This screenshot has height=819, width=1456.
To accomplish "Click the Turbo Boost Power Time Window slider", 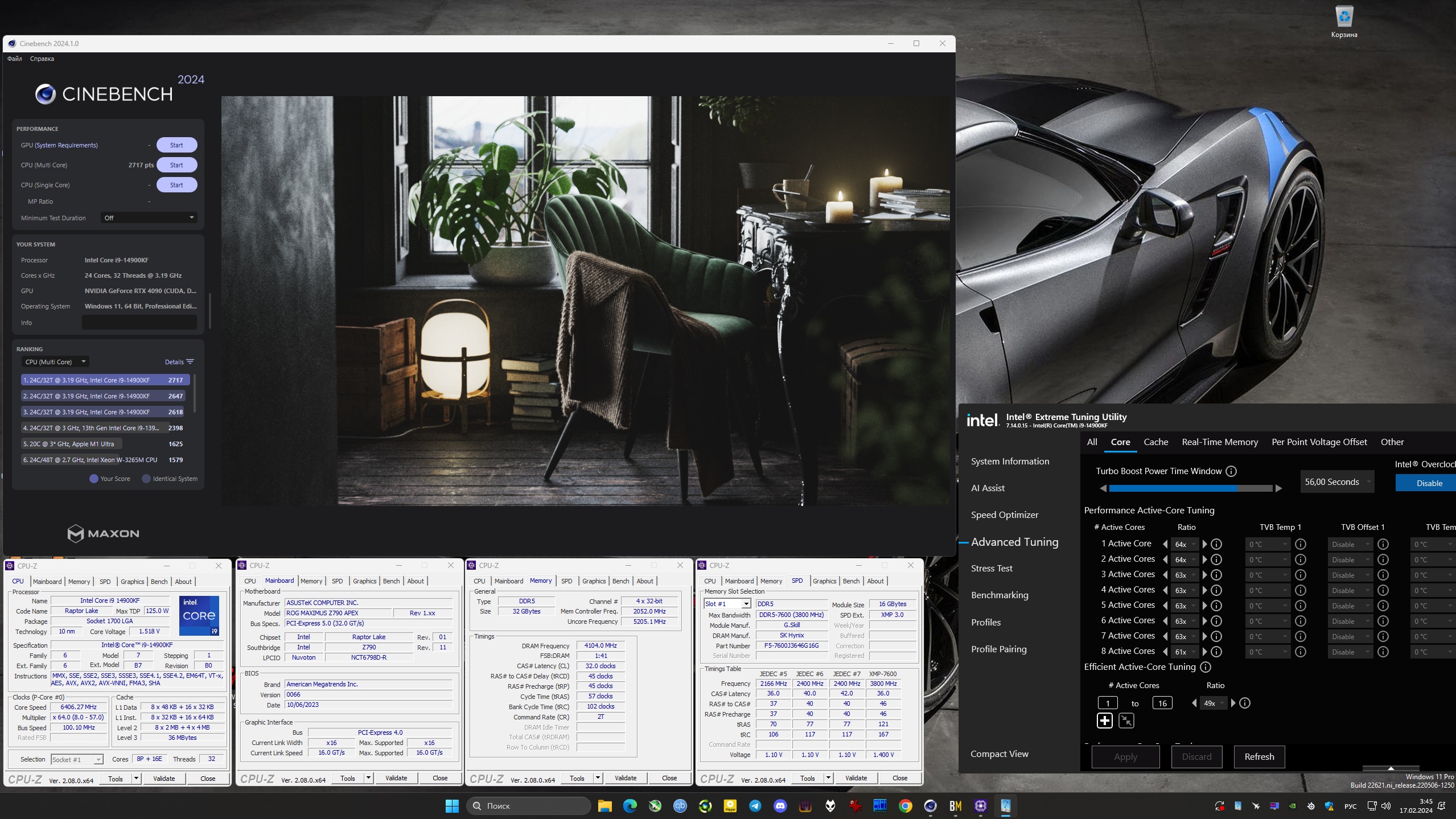I will pos(1190,488).
